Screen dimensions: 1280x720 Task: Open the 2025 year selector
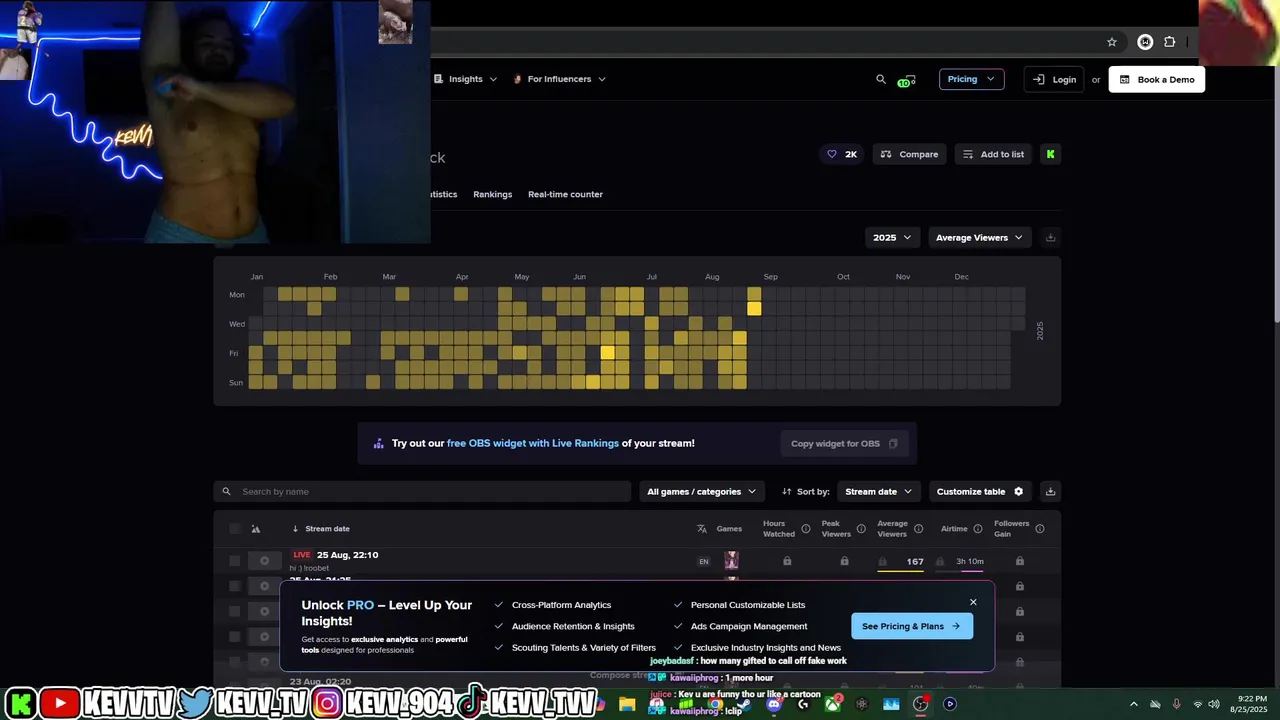892,237
